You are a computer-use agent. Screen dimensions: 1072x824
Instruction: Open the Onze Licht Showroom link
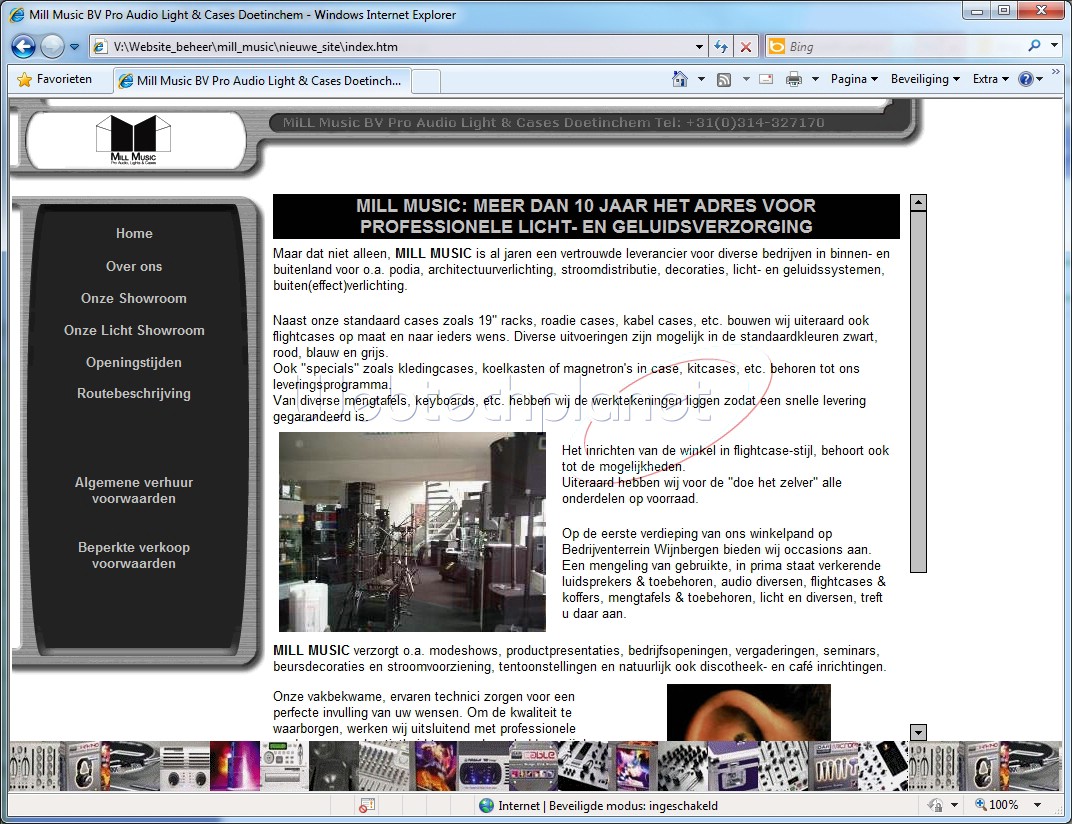coord(134,330)
